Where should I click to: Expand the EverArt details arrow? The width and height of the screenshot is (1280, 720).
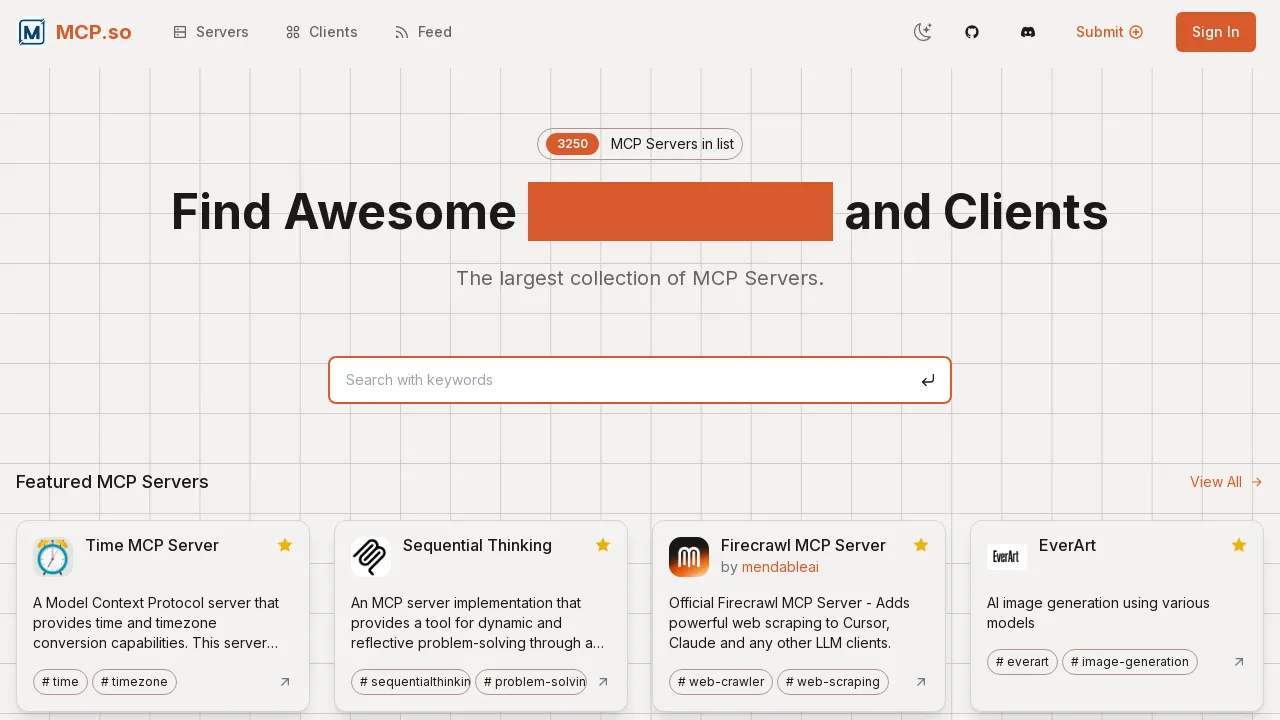click(x=1239, y=662)
